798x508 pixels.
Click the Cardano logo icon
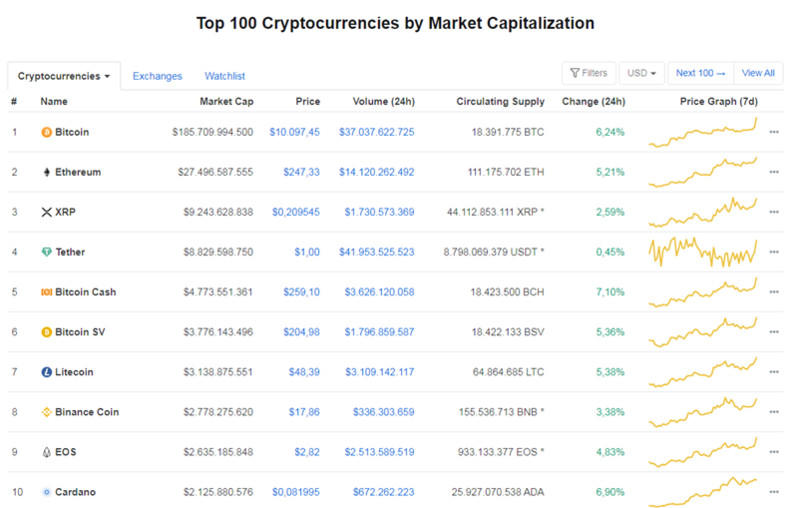(46, 492)
